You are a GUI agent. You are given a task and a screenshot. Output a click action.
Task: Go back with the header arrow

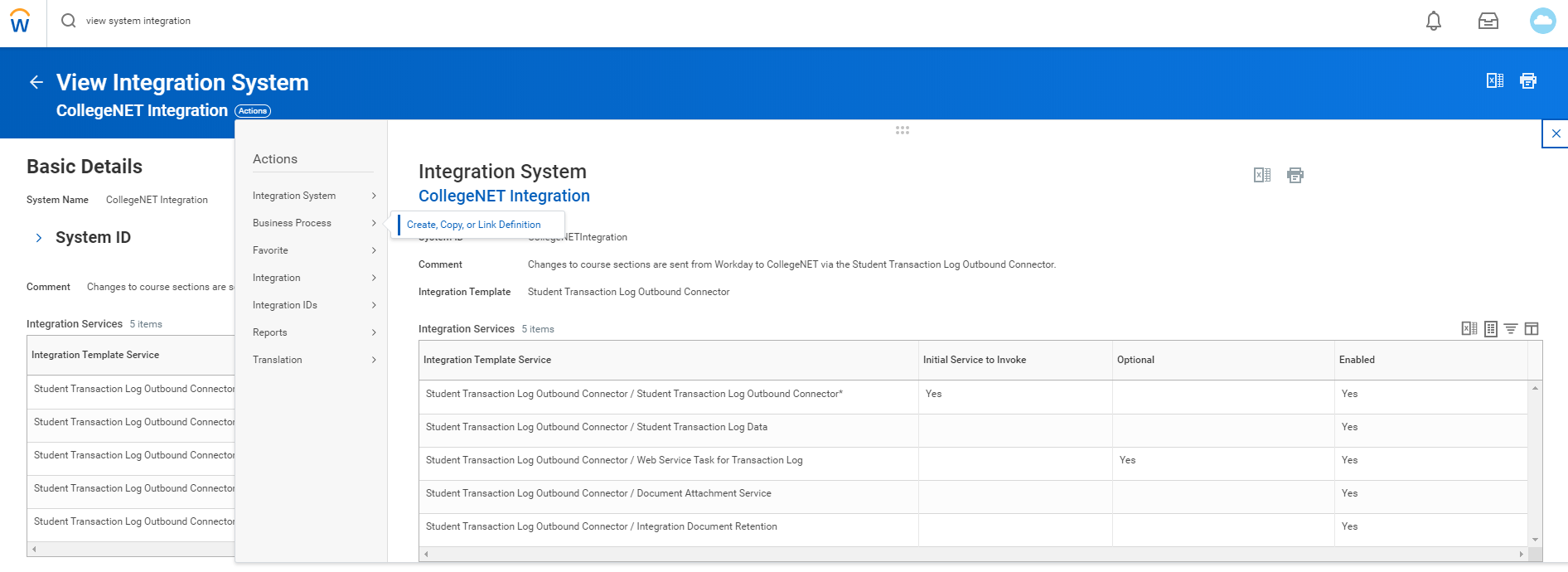(36, 81)
